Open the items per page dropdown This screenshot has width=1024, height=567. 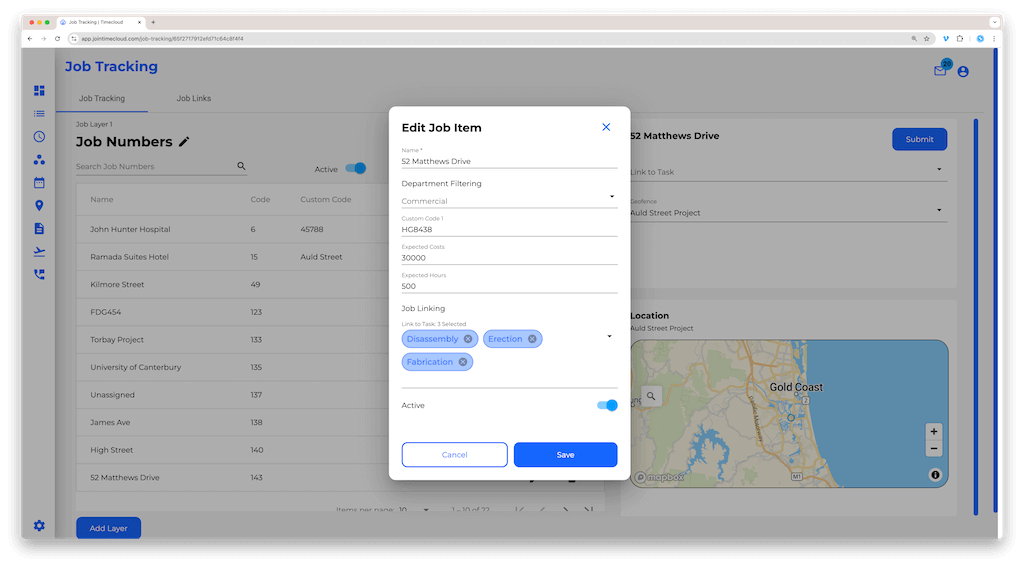coord(414,509)
